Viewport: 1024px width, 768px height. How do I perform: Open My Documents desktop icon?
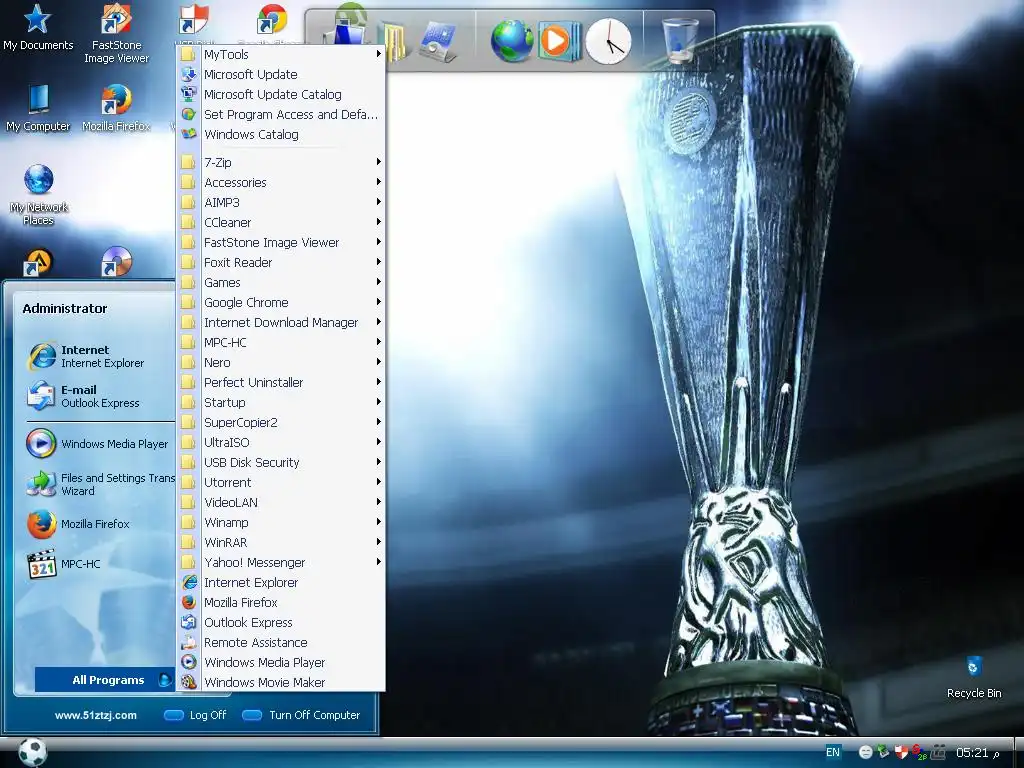[37, 26]
